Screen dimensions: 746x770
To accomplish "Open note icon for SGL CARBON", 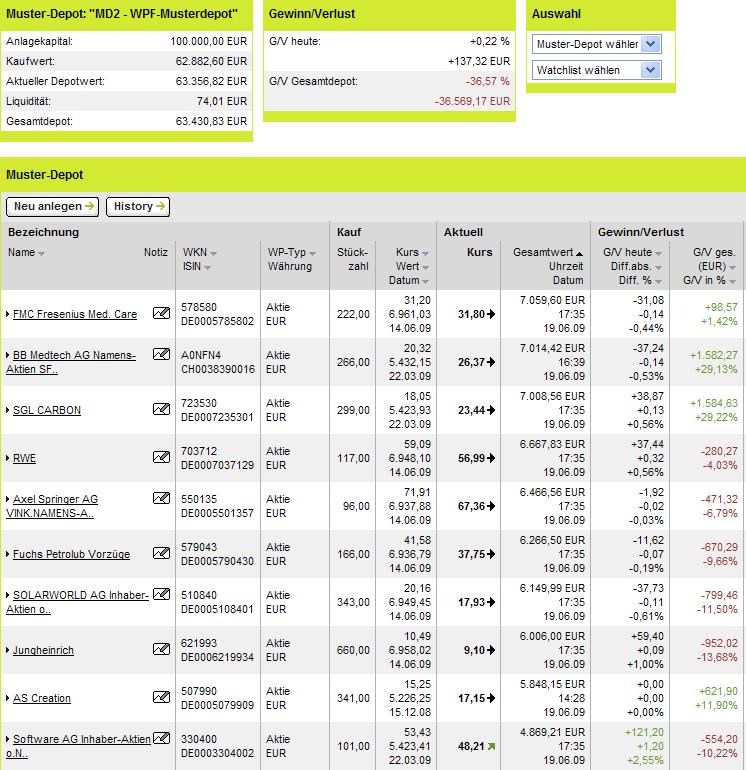I will coord(161,409).
